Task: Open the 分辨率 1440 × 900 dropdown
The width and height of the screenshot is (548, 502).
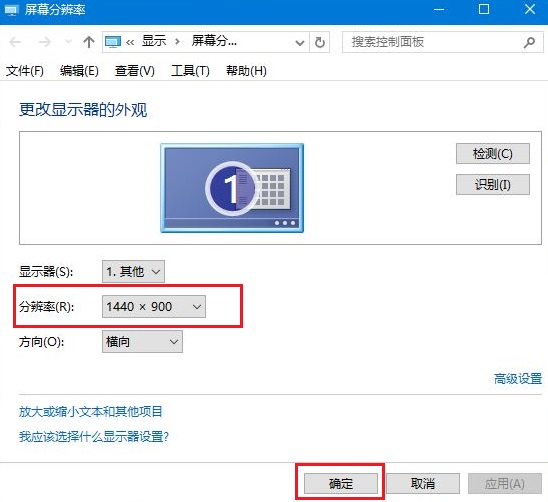Action: (x=154, y=307)
